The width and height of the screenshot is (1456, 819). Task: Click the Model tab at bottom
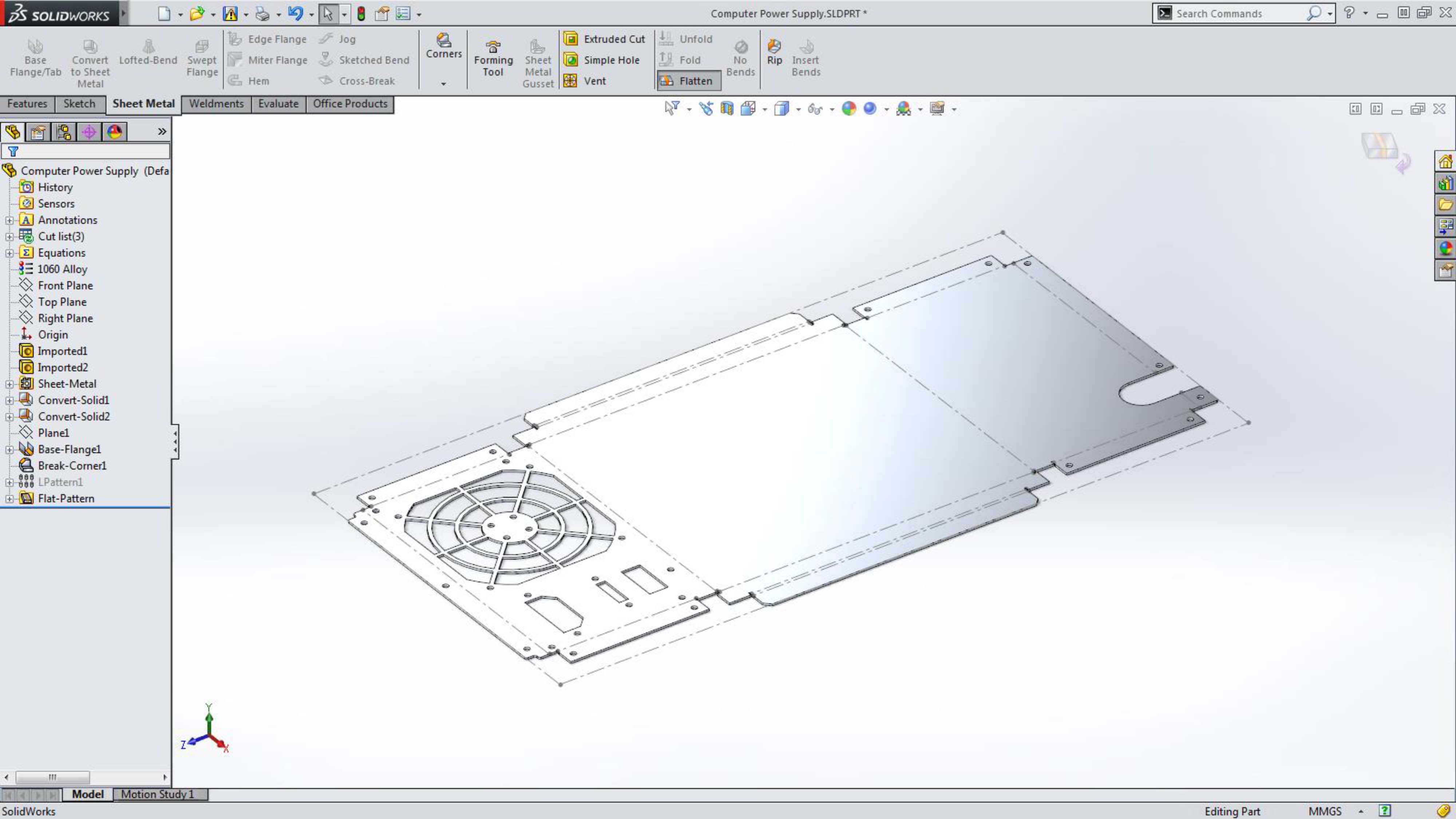click(88, 794)
